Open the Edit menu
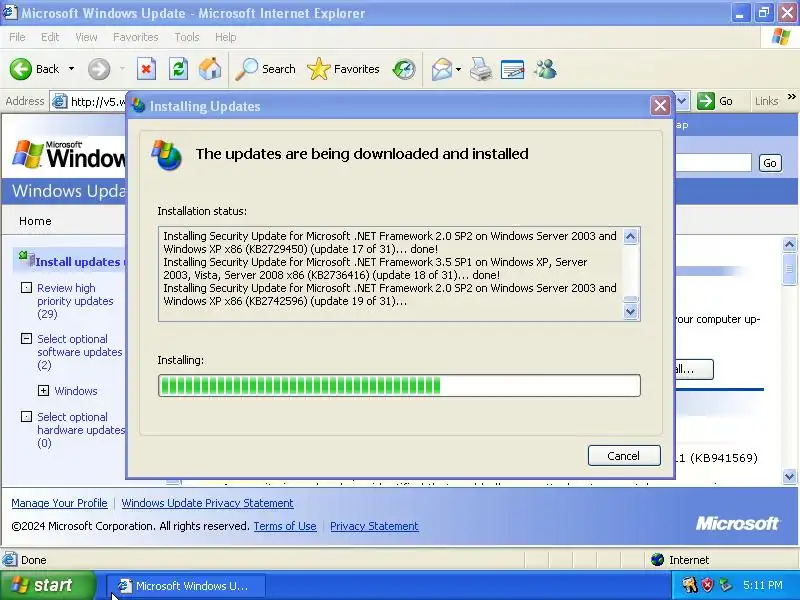 coord(50,37)
